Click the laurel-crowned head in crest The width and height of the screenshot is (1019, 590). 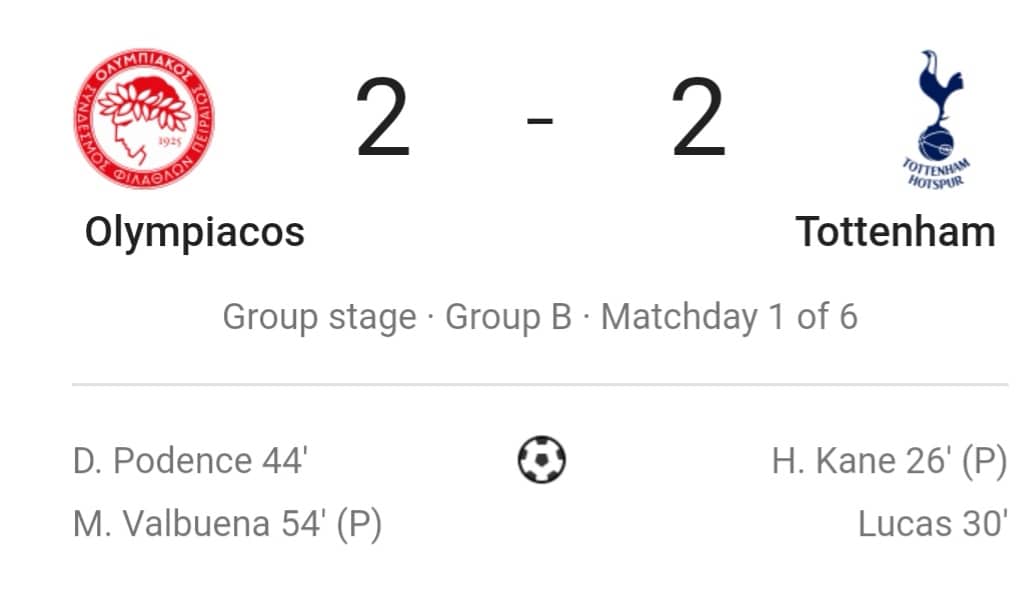click(x=143, y=119)
